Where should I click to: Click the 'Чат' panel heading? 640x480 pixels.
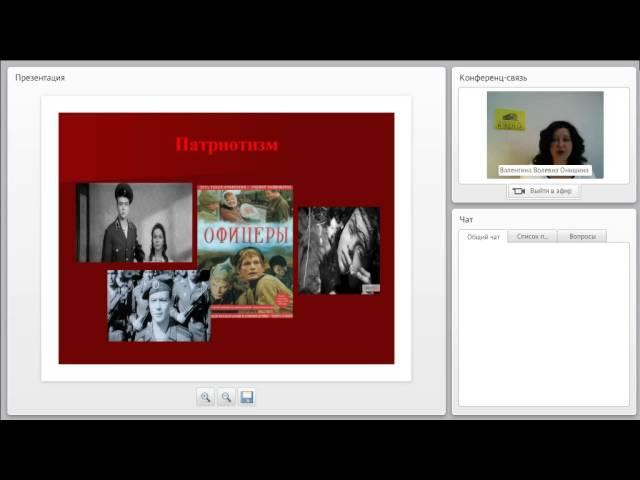tap(466, 220)
